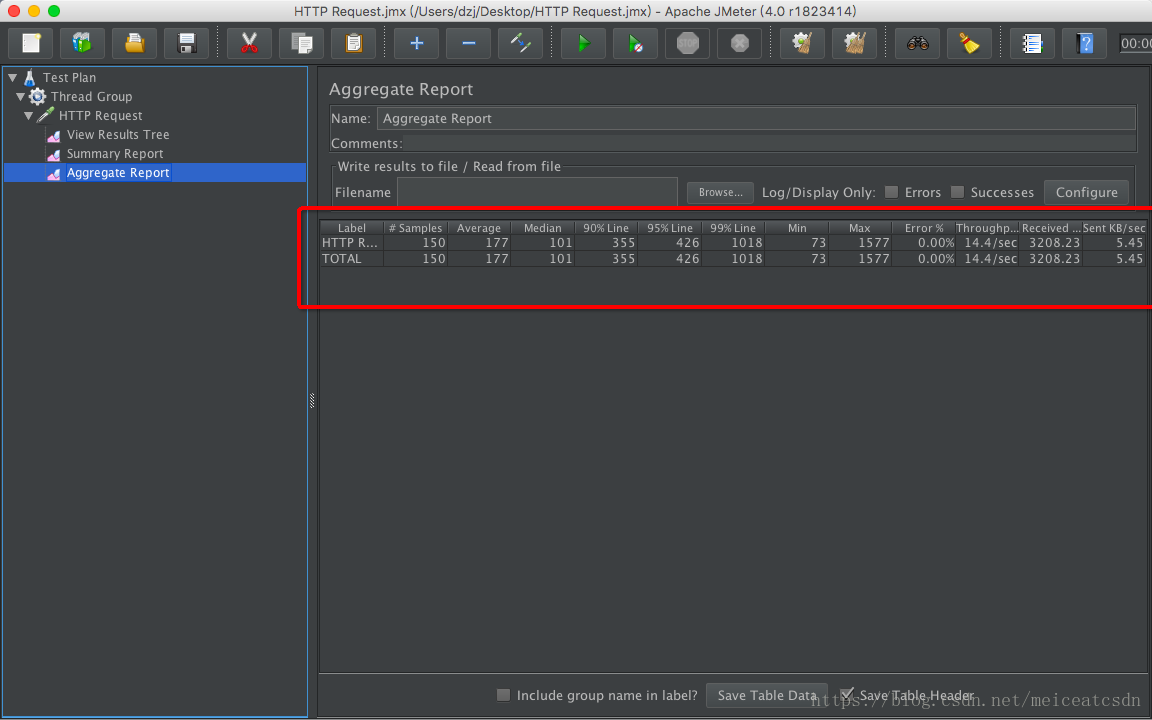Select HTTP Request node in the tree

101,115
